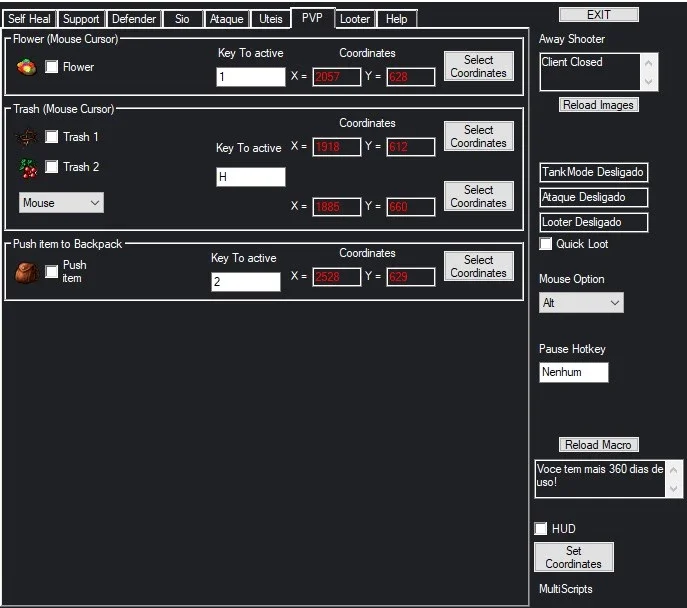Viewport: 687px width, 608px height.
Task: Click the Trash Y coordinate field 660
Action: (x=411, y=207)
